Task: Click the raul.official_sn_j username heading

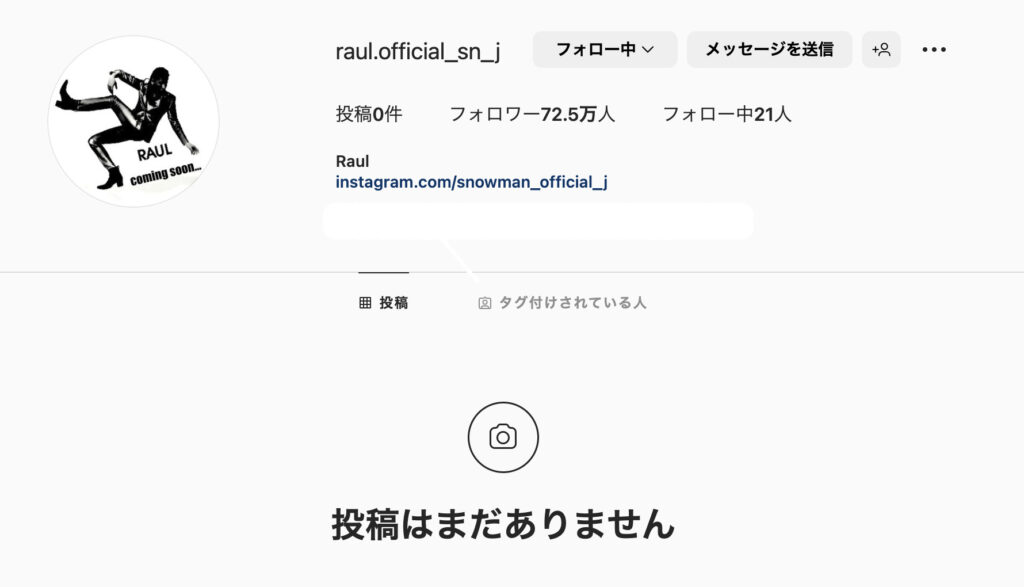Action: point(418,51)
